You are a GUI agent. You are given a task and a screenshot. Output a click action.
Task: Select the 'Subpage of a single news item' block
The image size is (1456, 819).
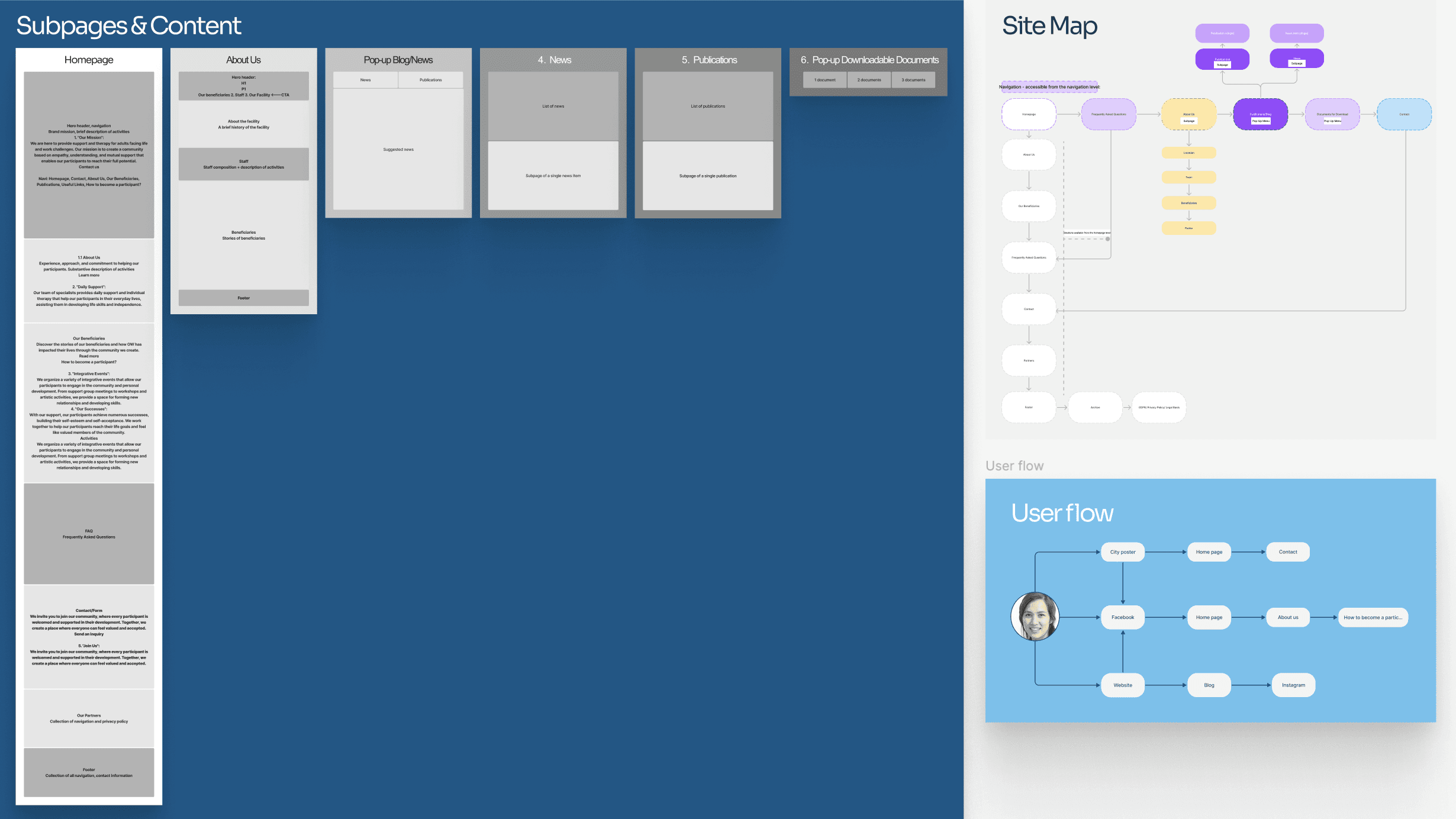coord(553,176)
